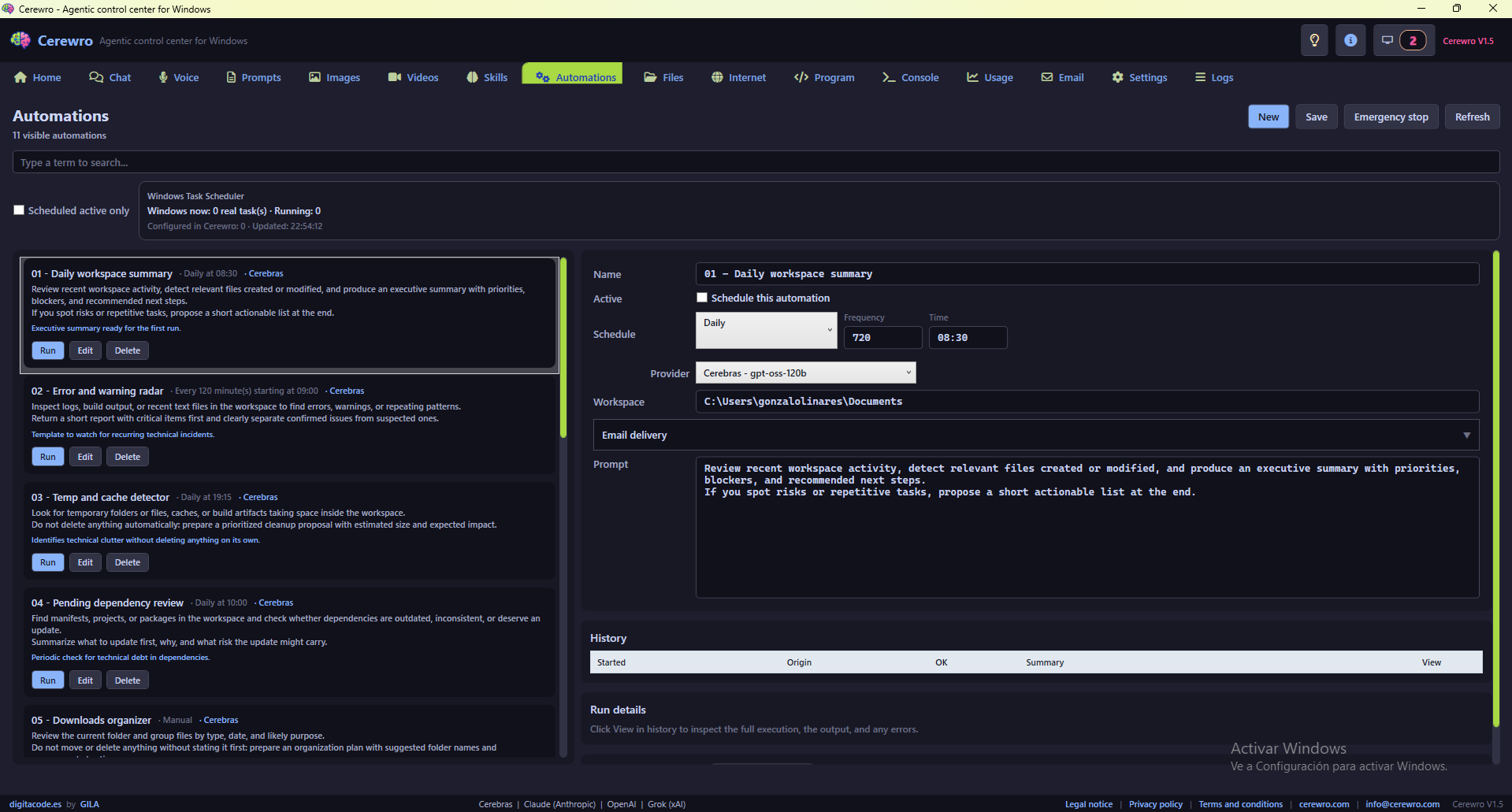Image resolution: width=1512 pixels, height=812 pixels.
Task: Collapse the Email delivery section
Action: [1467, 435]
